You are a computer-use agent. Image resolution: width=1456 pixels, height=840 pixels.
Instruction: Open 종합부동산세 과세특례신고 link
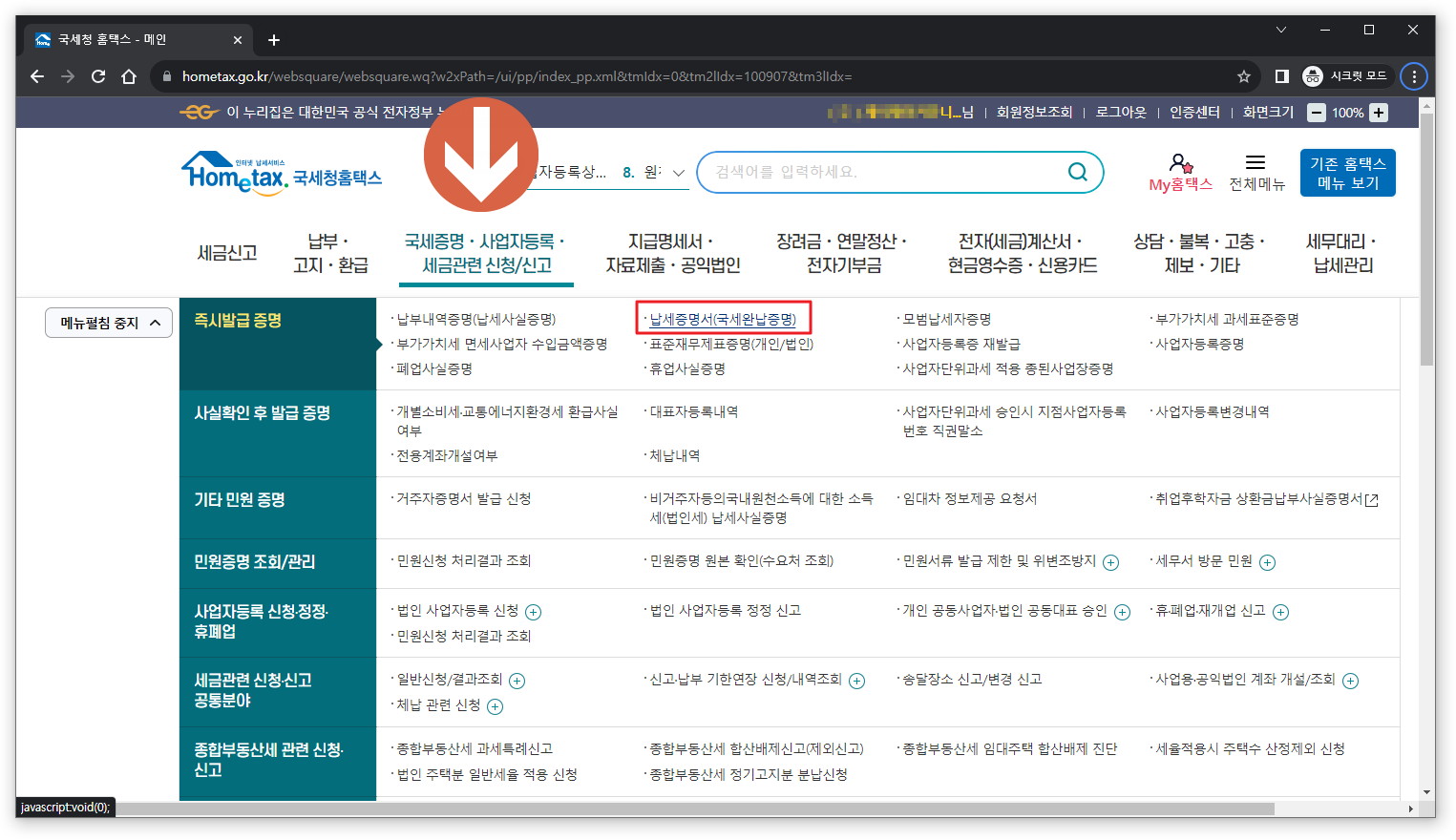(x=475, y=749)
